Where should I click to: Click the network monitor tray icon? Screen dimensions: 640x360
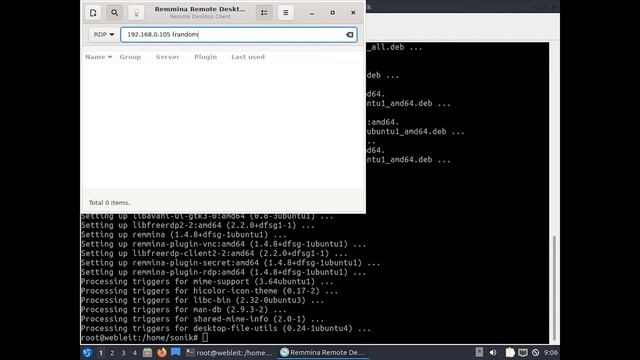point(523,352)
